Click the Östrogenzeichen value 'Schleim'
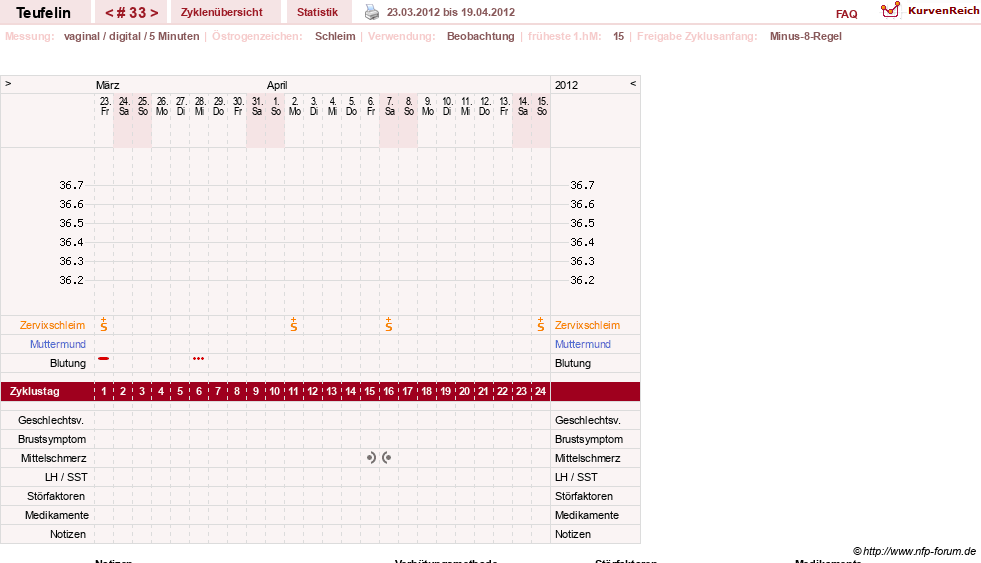 pos(335,36)
